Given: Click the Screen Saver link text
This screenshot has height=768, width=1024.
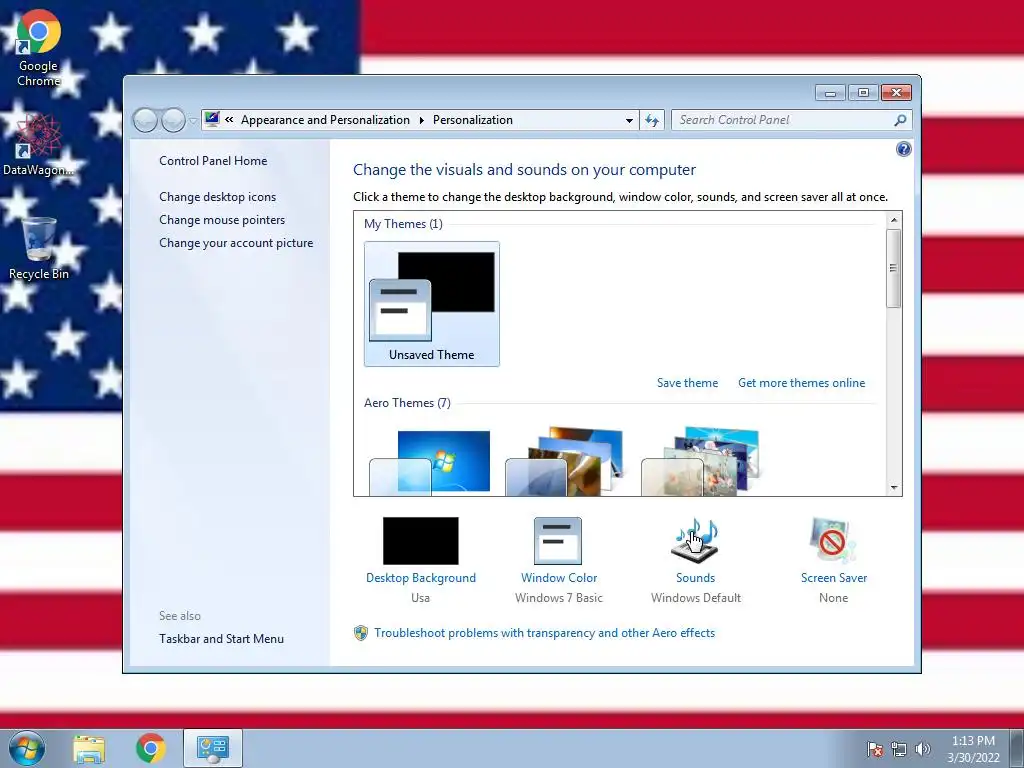Looking at the screenshot, I should pos(834,578).
